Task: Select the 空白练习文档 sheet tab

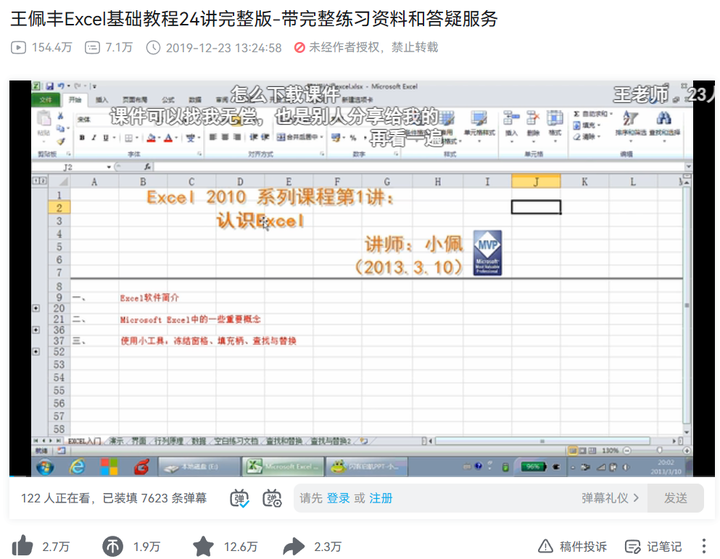Action: tap(236, 441)
